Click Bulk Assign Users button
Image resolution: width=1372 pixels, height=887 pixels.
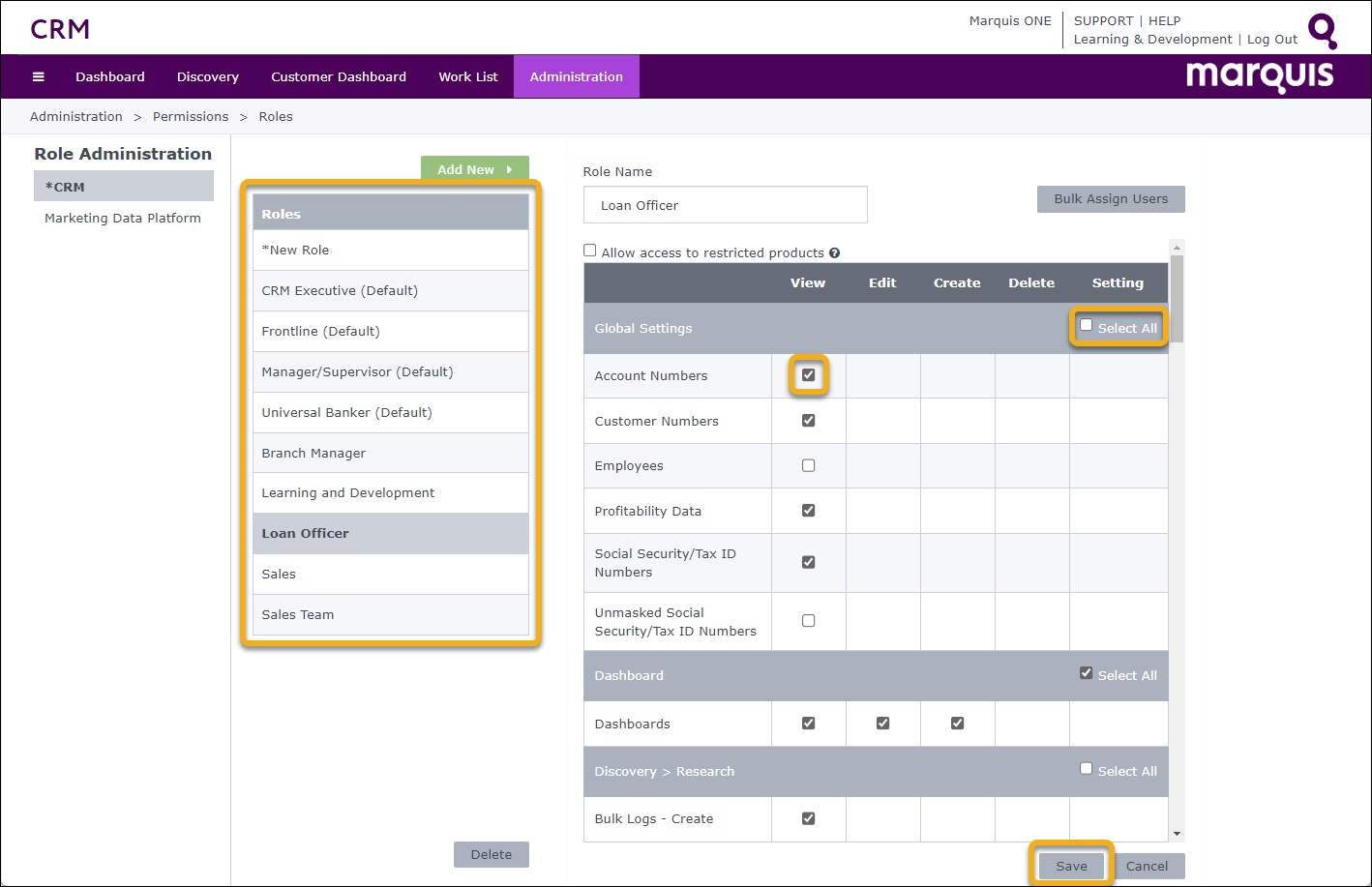click(x=1111, y=198)
